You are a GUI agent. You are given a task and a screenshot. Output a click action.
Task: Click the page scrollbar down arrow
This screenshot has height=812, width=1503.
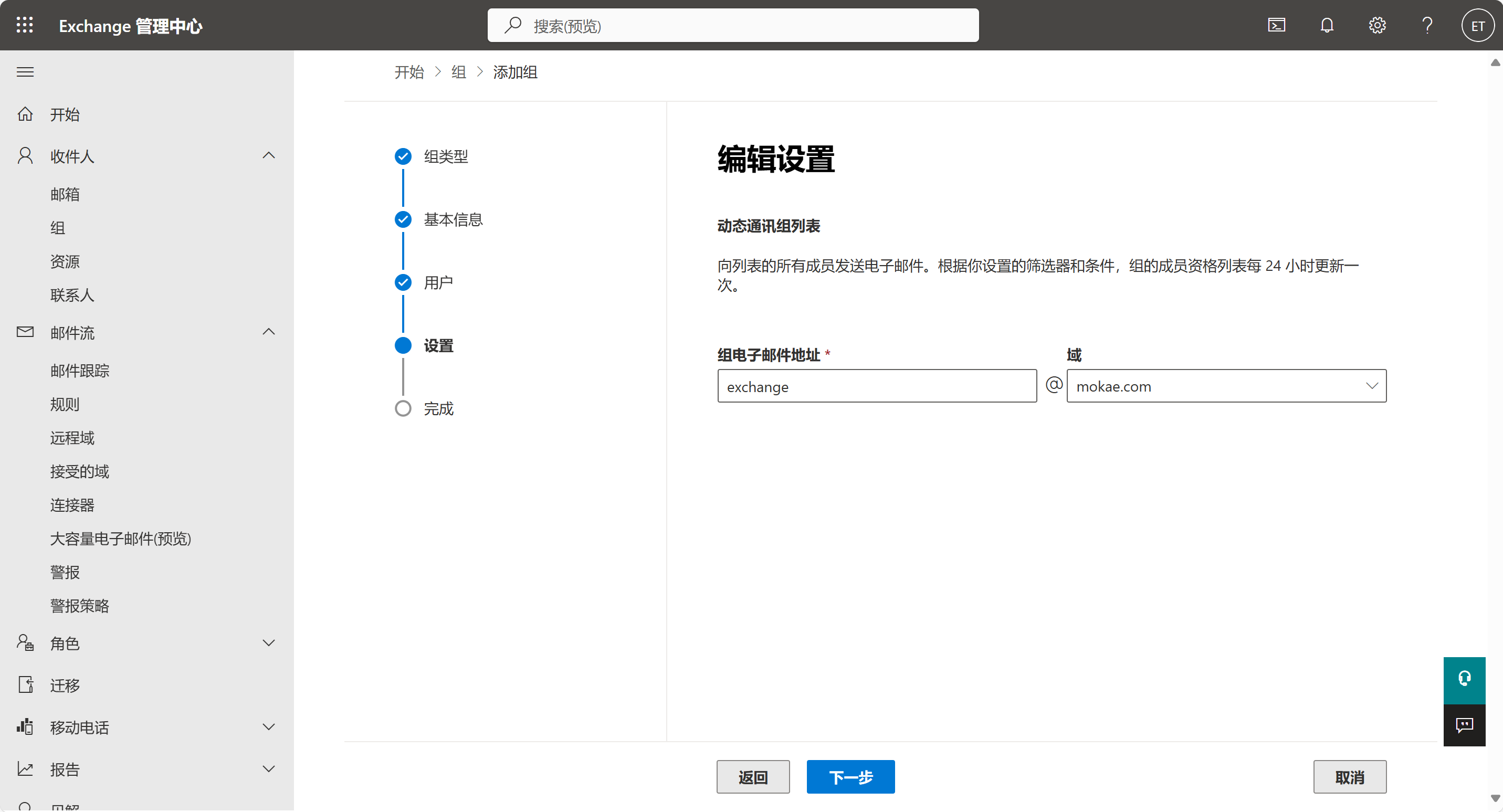tap(1495, 798)
